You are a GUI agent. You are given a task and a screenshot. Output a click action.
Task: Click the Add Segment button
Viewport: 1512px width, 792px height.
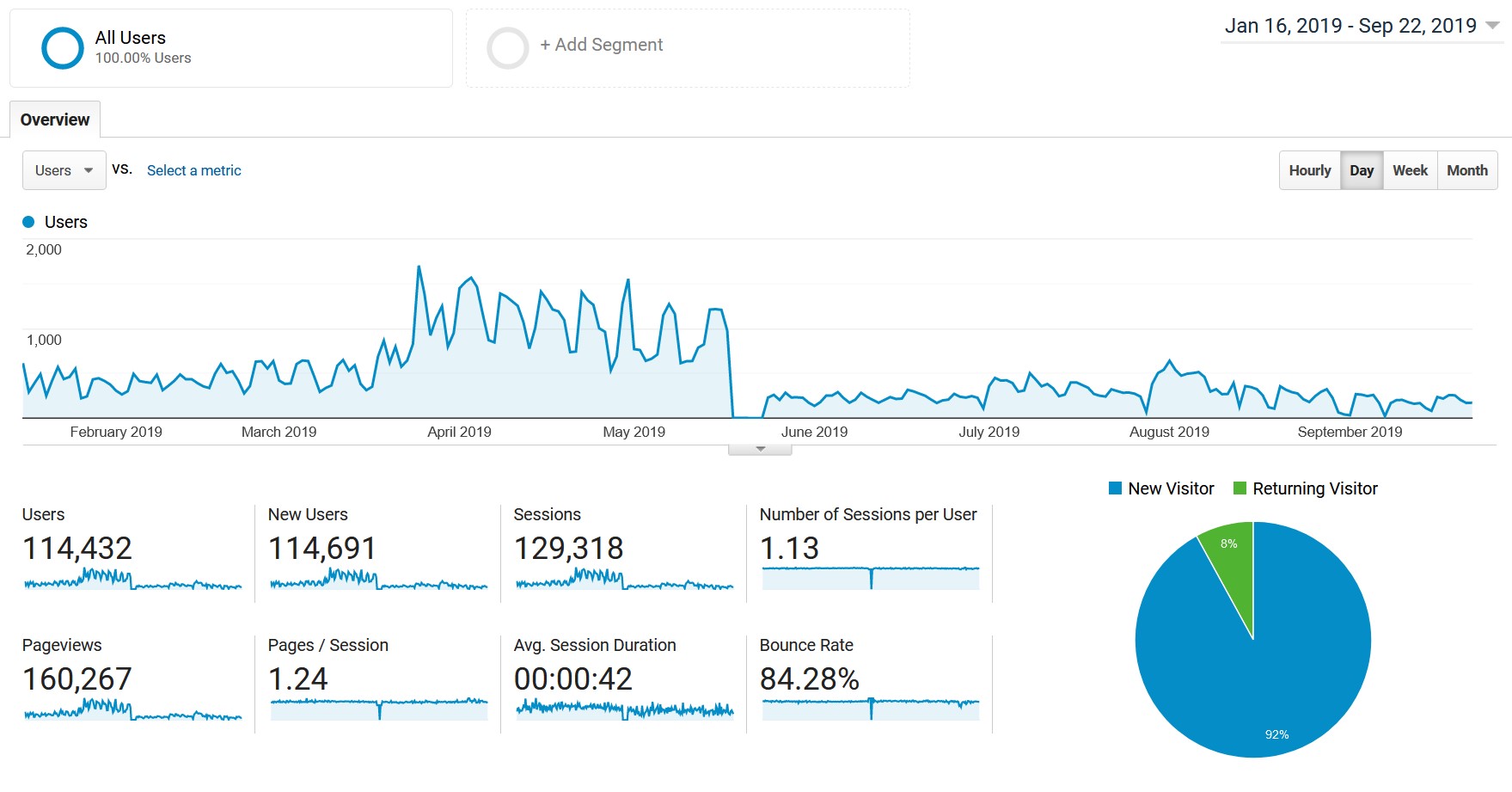(600, 45)
